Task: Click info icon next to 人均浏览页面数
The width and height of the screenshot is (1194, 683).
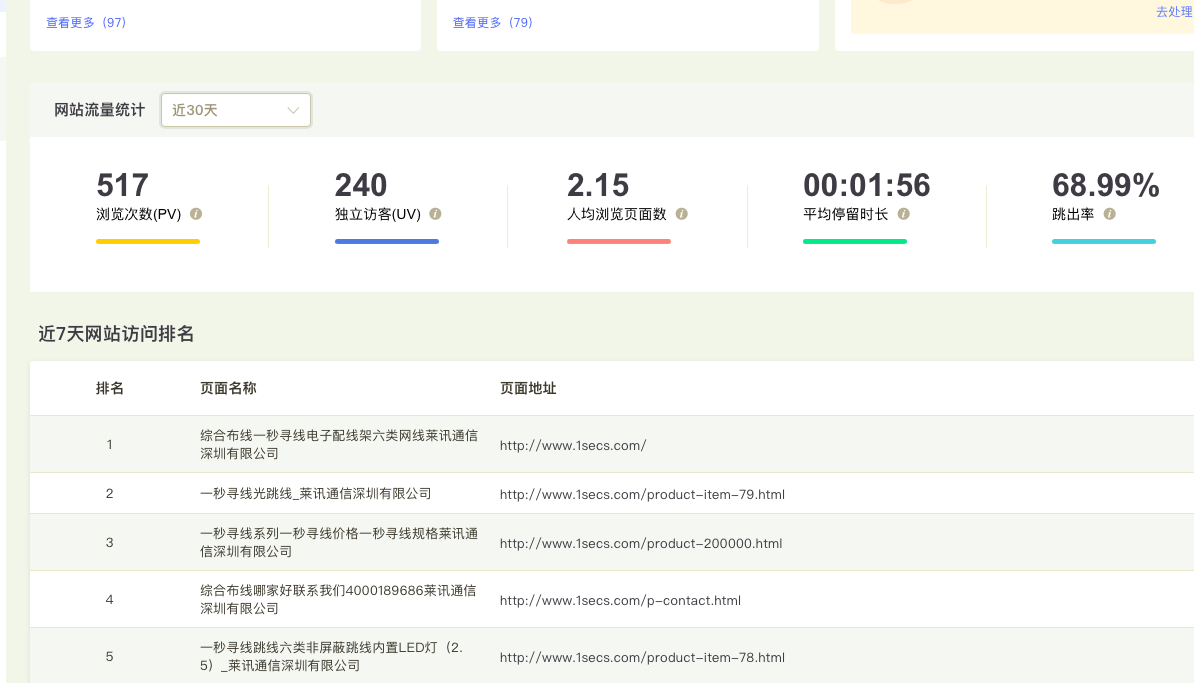Action: tap(681, 214)
